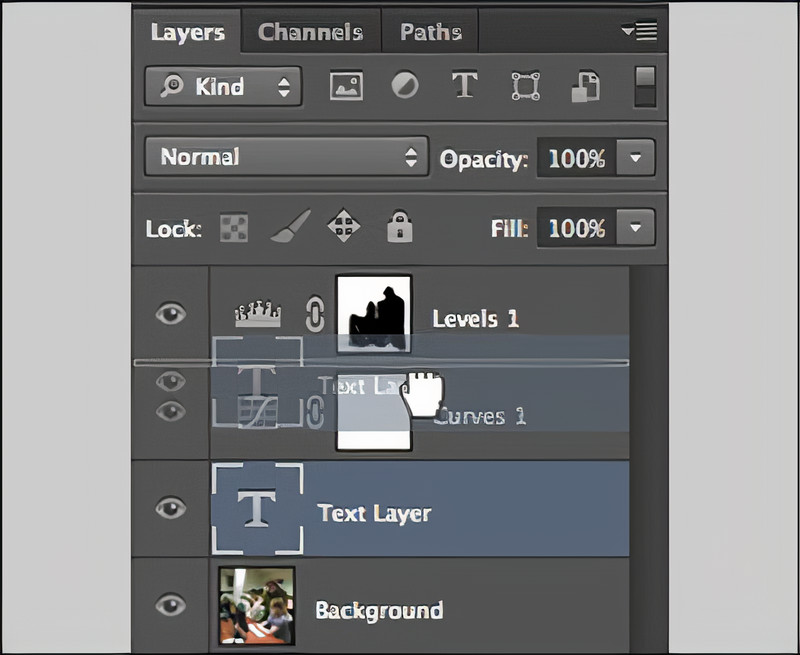Open the Kind filter dropdown
The height and width of the screenshot is (655, 800).
pos(222,87)
